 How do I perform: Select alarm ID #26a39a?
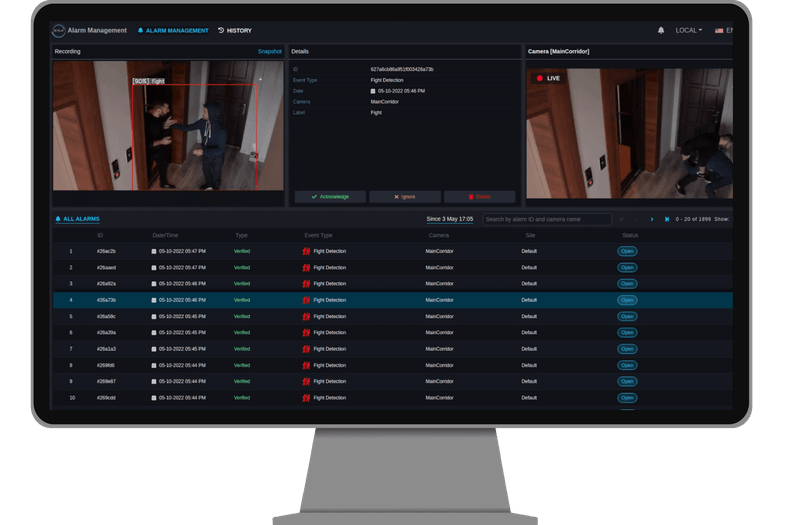click(106, 332)
